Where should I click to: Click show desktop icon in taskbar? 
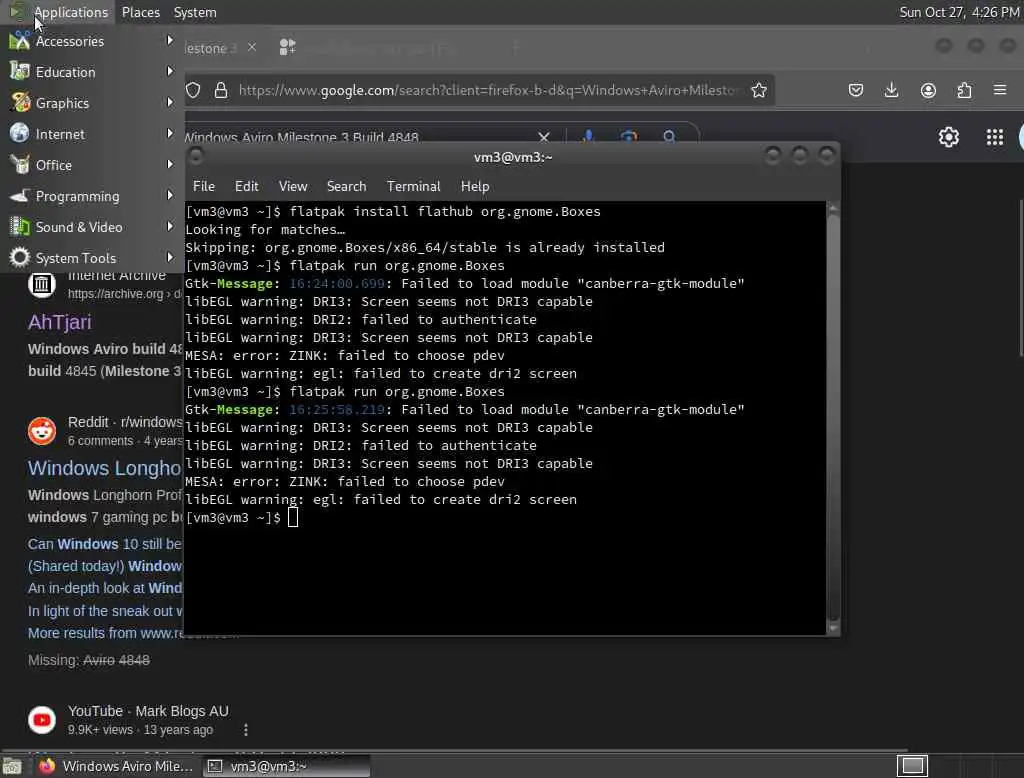[12, 766]
